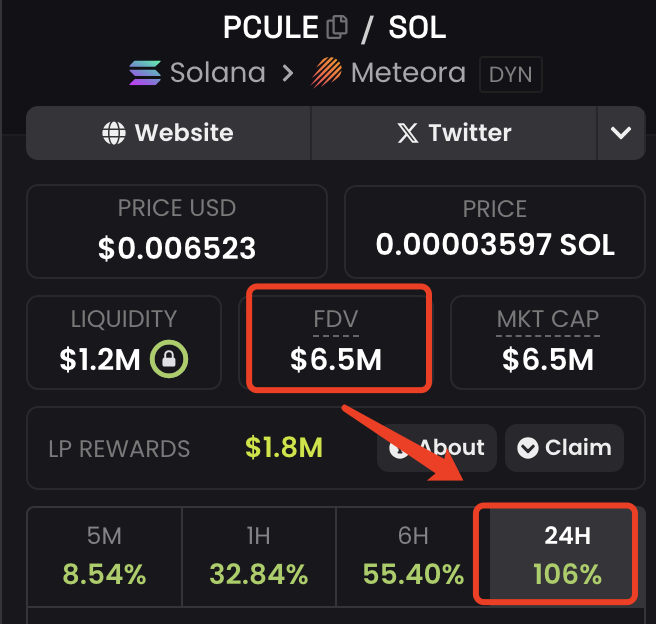The height and width of the screenshot is (624, 656).
Task: Open the LP rewards About button
Action: 437,448
